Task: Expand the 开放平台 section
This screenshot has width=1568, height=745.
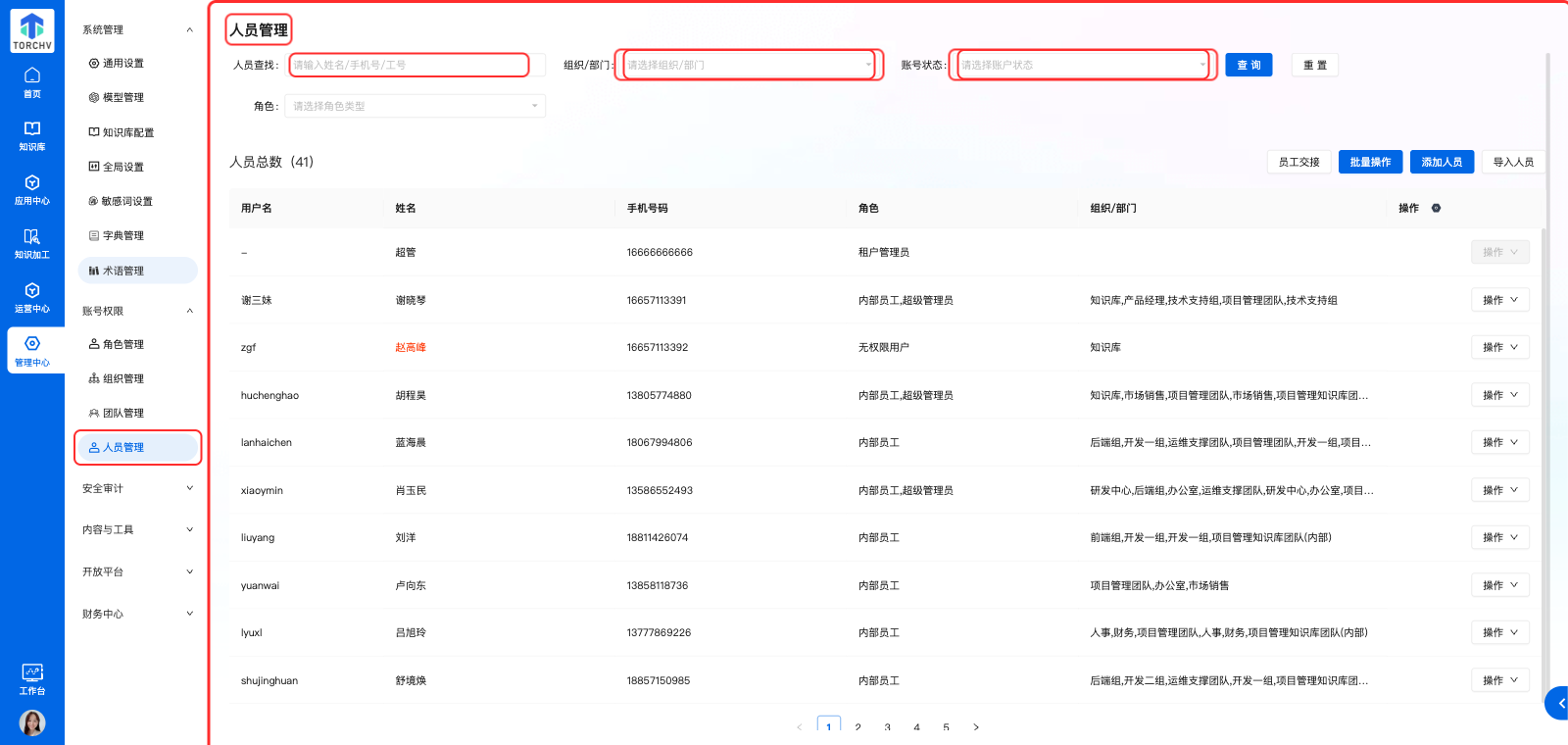Action: coord(137,571)
